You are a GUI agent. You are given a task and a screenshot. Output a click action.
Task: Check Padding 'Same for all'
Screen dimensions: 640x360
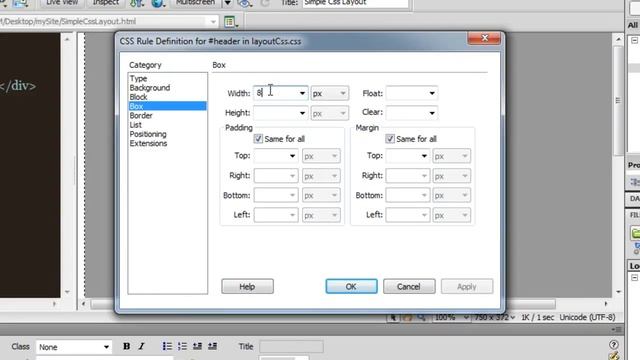[x=258, y=139]
